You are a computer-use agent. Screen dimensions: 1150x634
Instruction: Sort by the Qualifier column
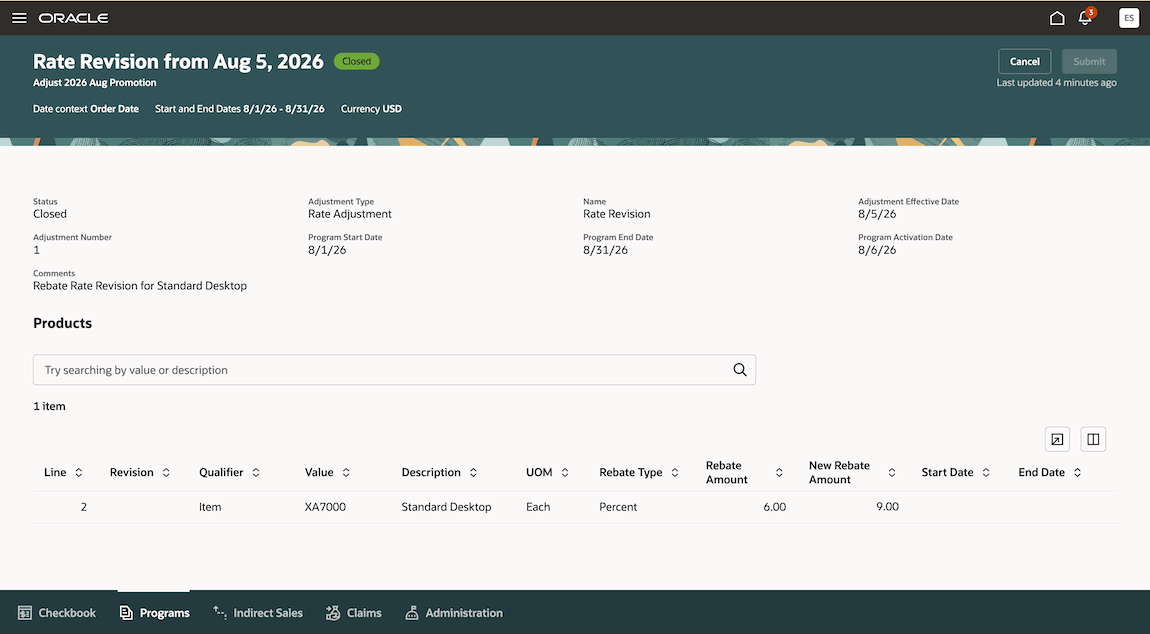pos(256,473)
